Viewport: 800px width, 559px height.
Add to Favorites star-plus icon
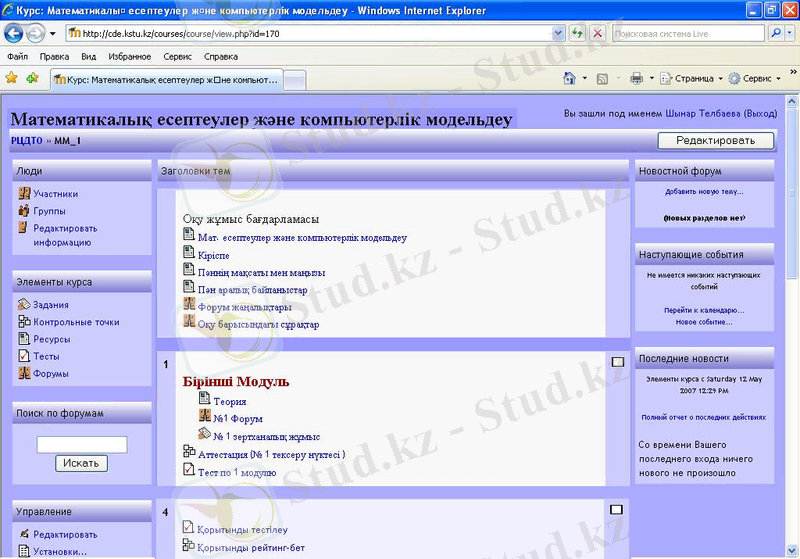[33, 78]
